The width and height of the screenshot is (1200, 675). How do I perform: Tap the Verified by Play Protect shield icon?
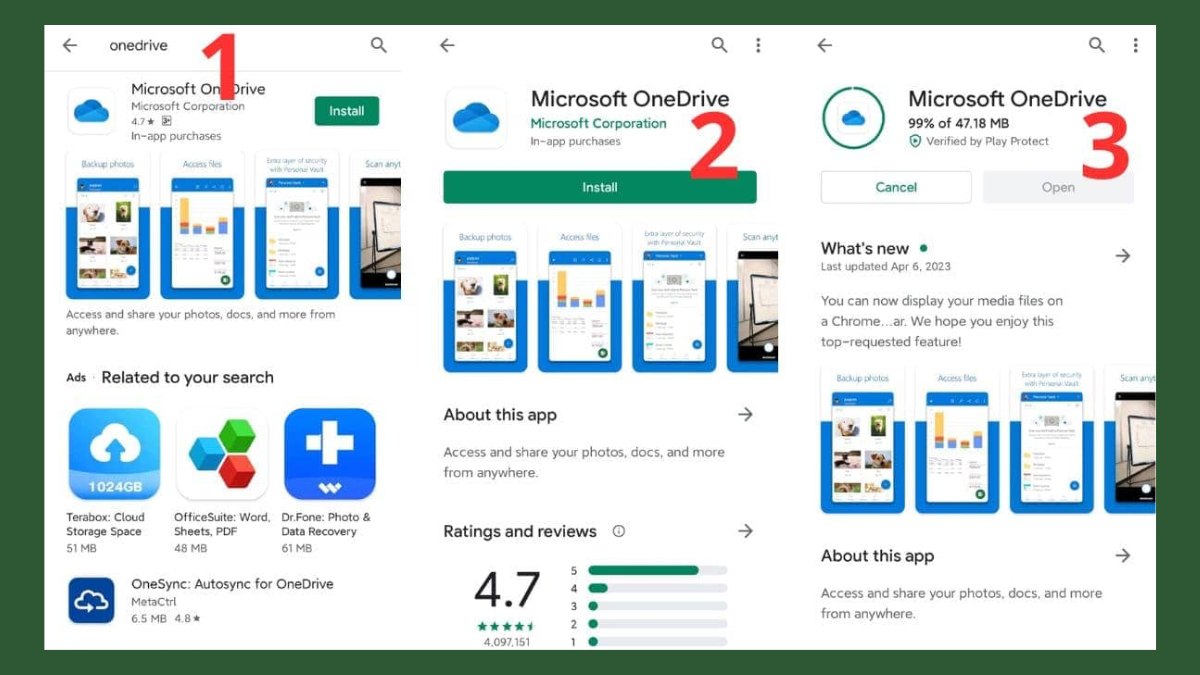pyautogui.click(x=914, y=141)
